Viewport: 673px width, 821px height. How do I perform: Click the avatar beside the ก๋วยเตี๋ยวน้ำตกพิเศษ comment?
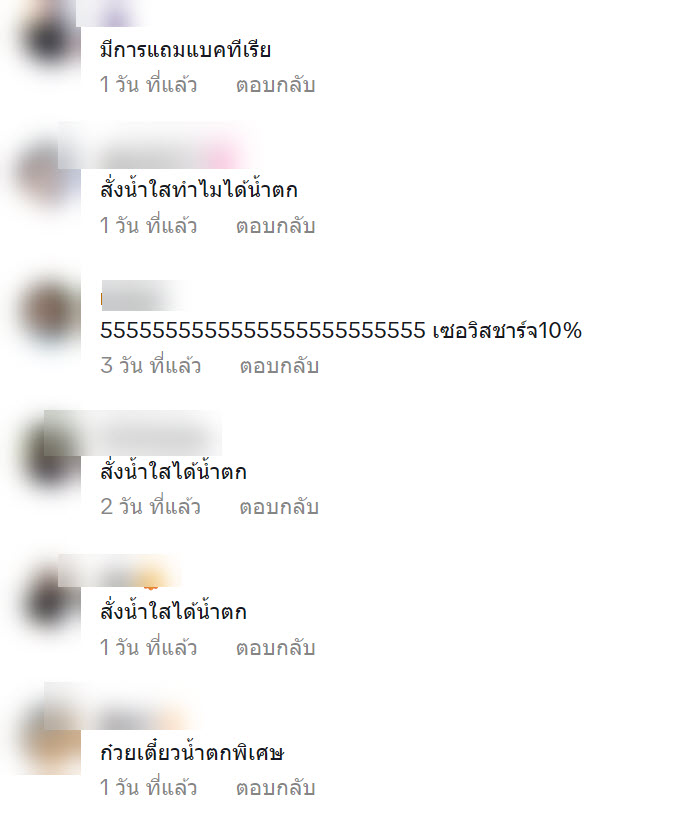52,744
